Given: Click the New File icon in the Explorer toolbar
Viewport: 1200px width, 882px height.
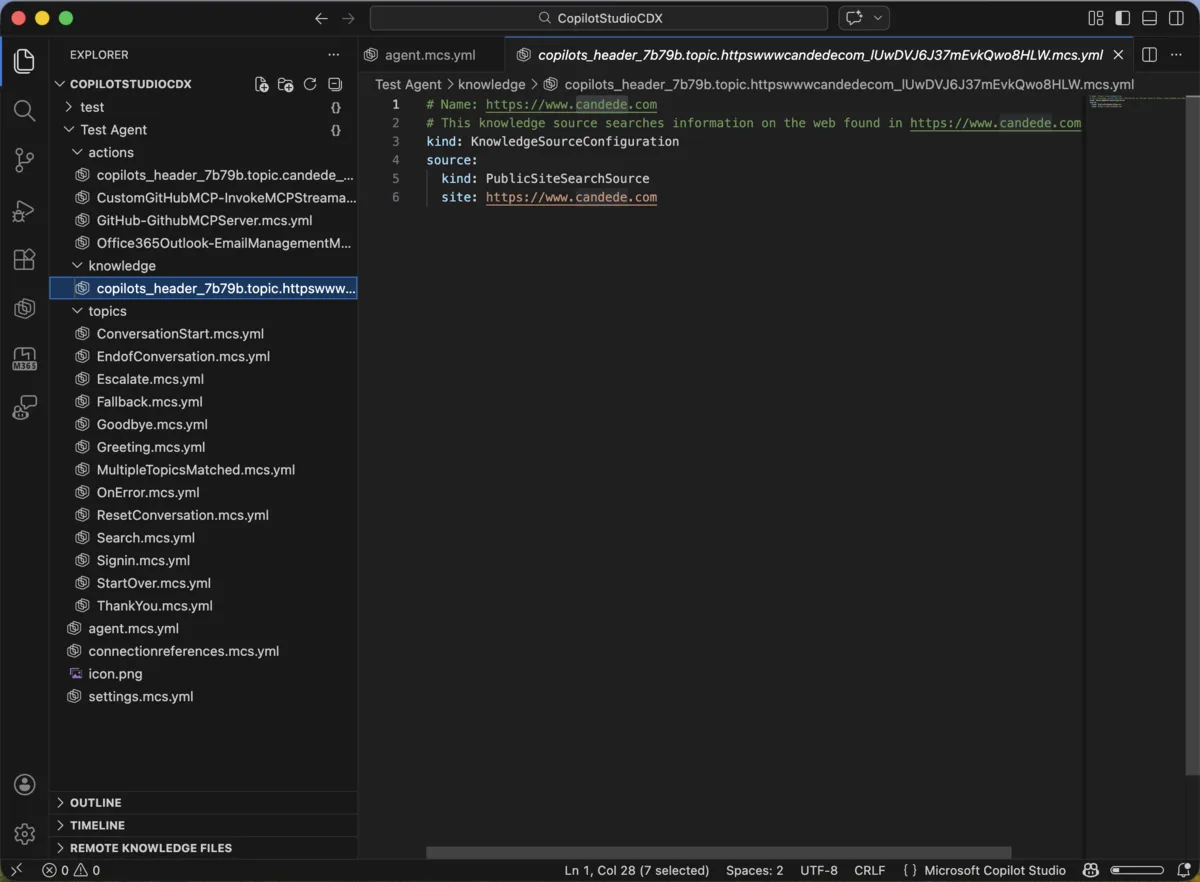Looking at the screenshot, I should (x=261, y=84).
